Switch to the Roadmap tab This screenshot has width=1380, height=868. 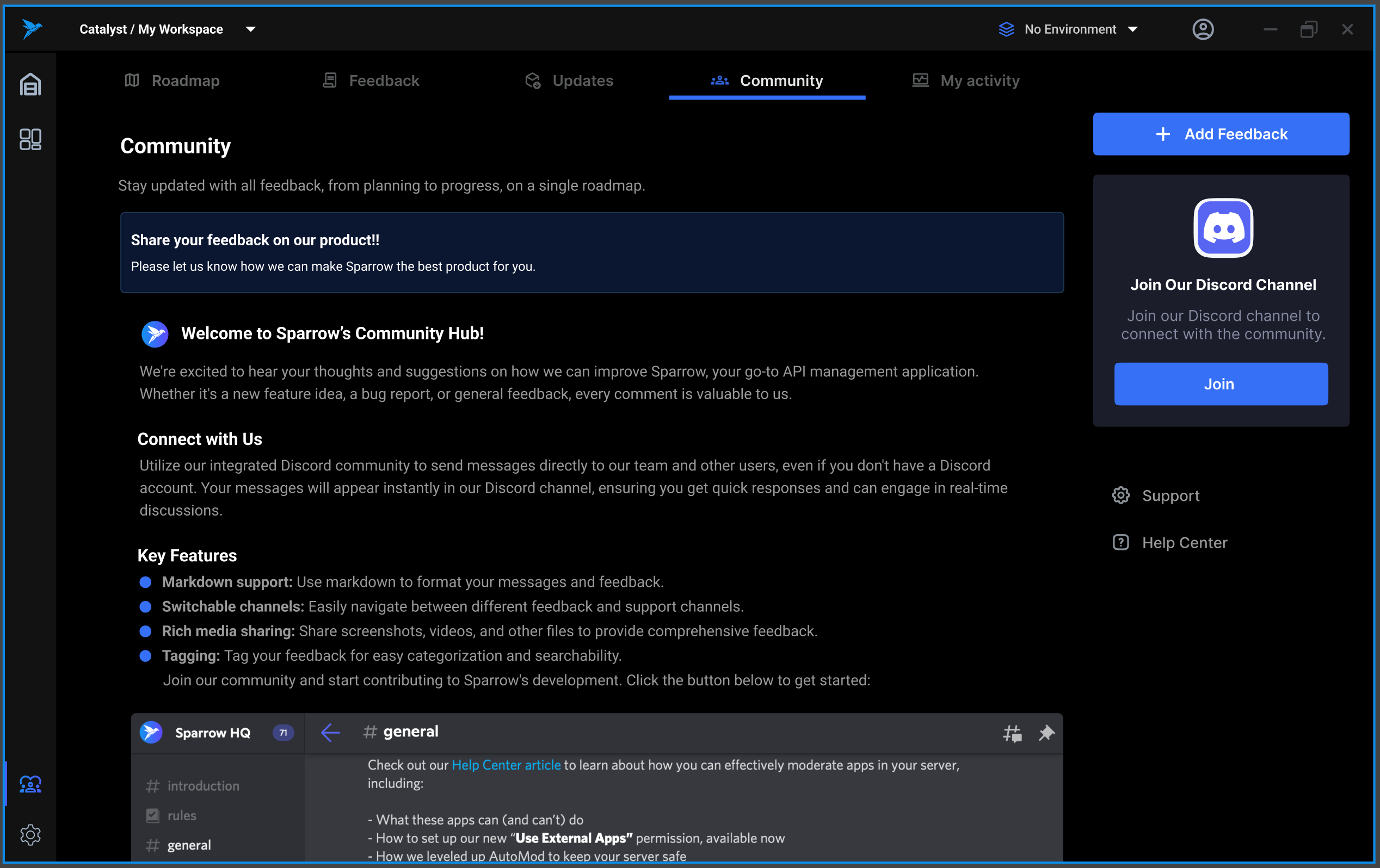(x=172, y=81)
